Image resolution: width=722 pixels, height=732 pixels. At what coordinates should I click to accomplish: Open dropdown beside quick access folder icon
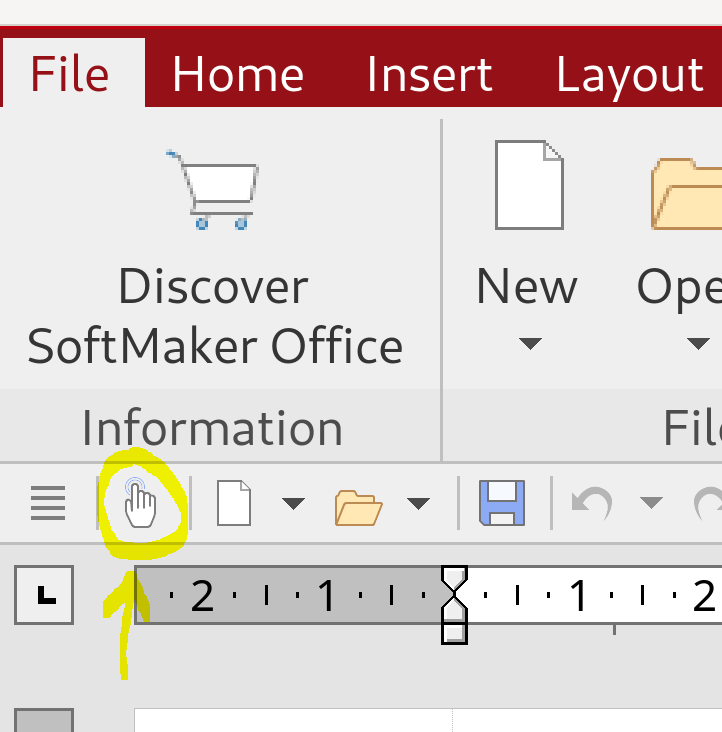[418, 503]
